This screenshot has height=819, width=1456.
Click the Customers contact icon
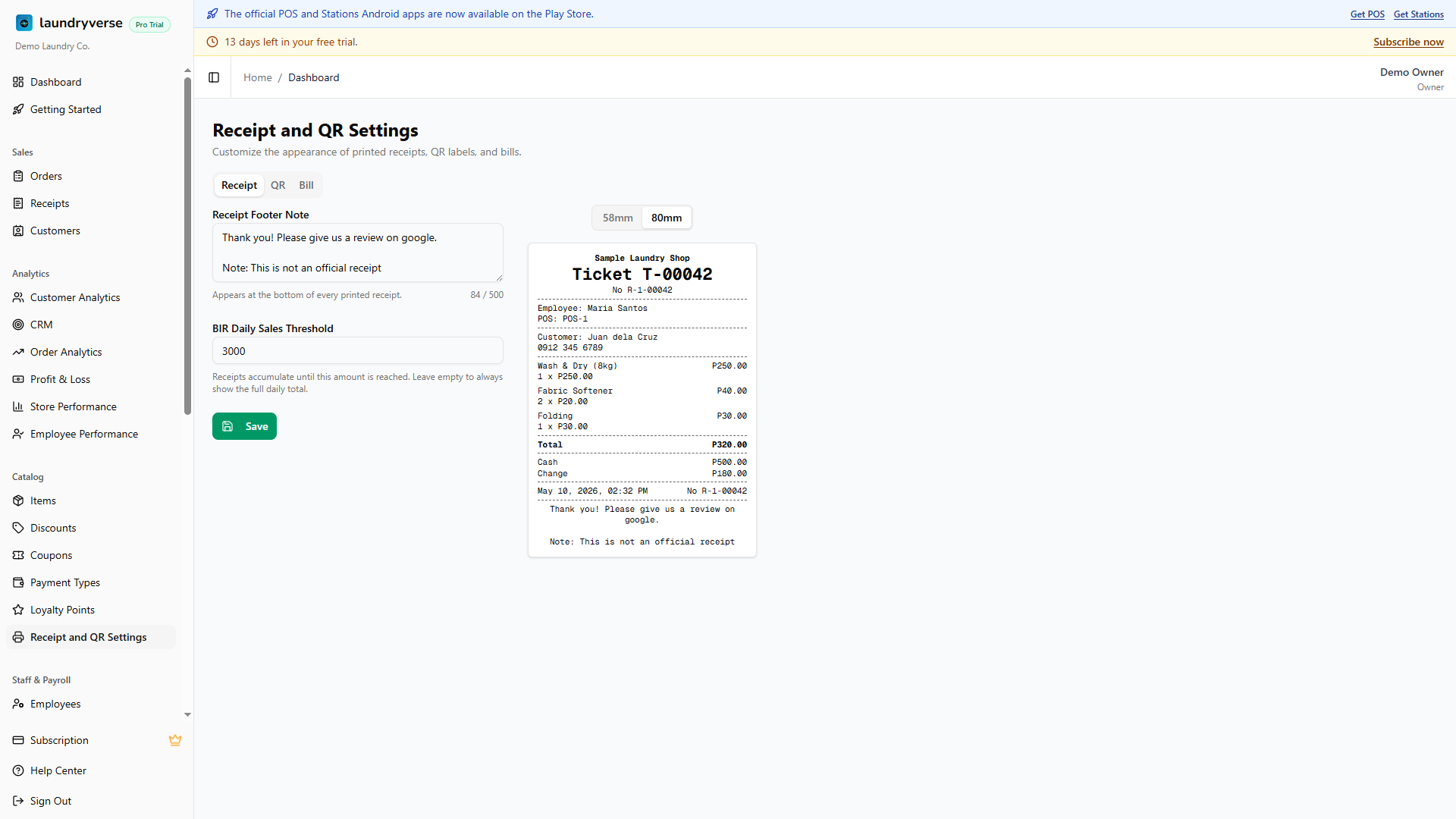coord(18,231)
